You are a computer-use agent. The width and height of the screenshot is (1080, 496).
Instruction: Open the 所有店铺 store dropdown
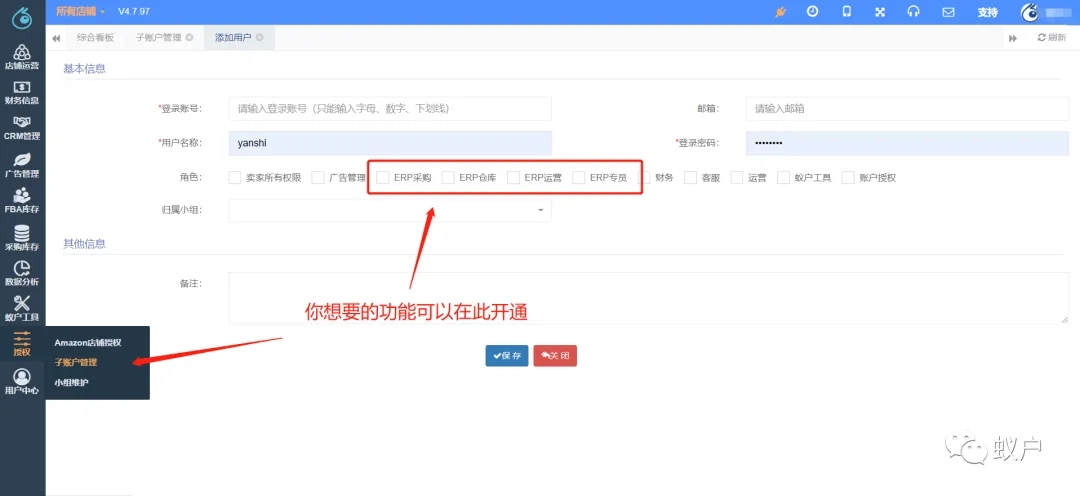pos(81,12)
